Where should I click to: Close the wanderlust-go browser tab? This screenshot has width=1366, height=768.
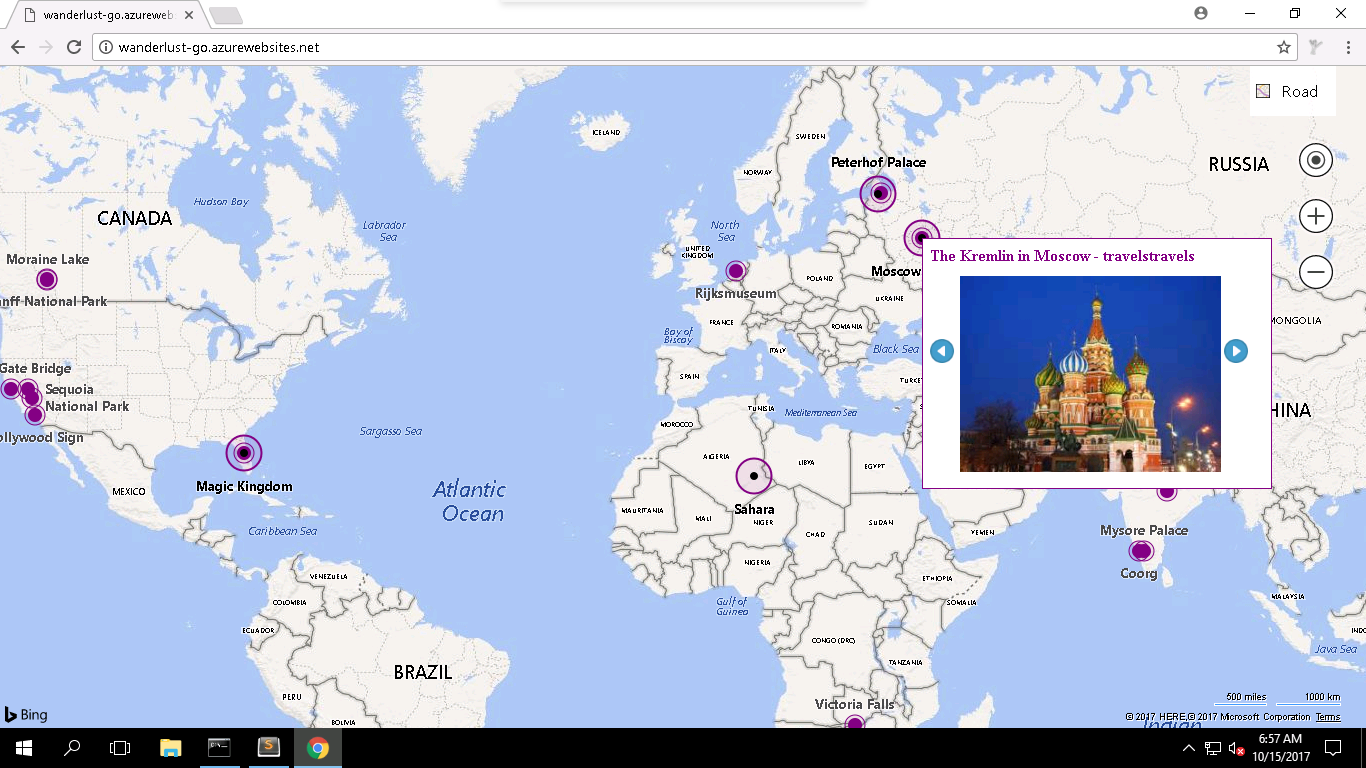point(189,15)
